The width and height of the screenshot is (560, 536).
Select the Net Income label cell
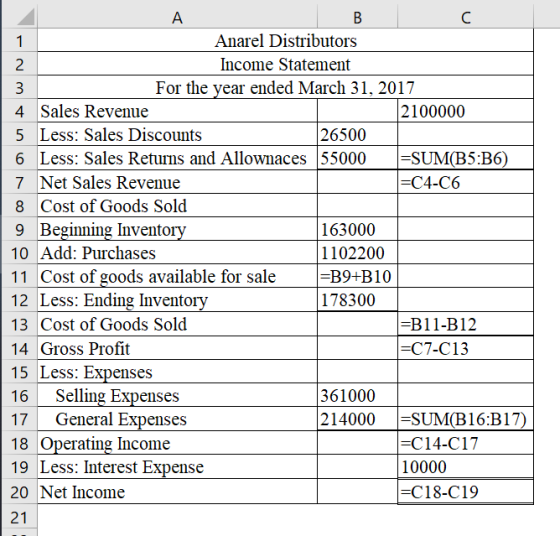coord(178,492)
